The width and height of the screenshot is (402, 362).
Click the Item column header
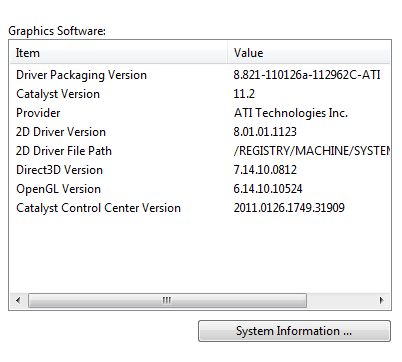pos(119,53)
